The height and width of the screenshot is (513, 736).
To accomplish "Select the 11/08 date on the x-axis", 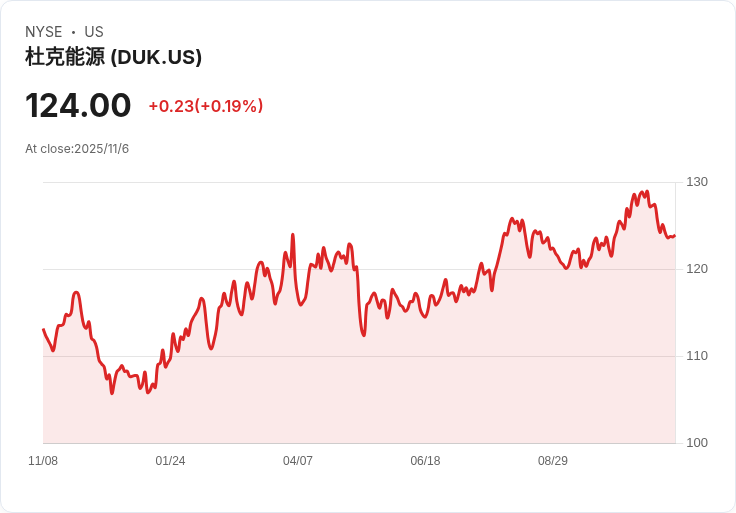I will click(43, 461).
